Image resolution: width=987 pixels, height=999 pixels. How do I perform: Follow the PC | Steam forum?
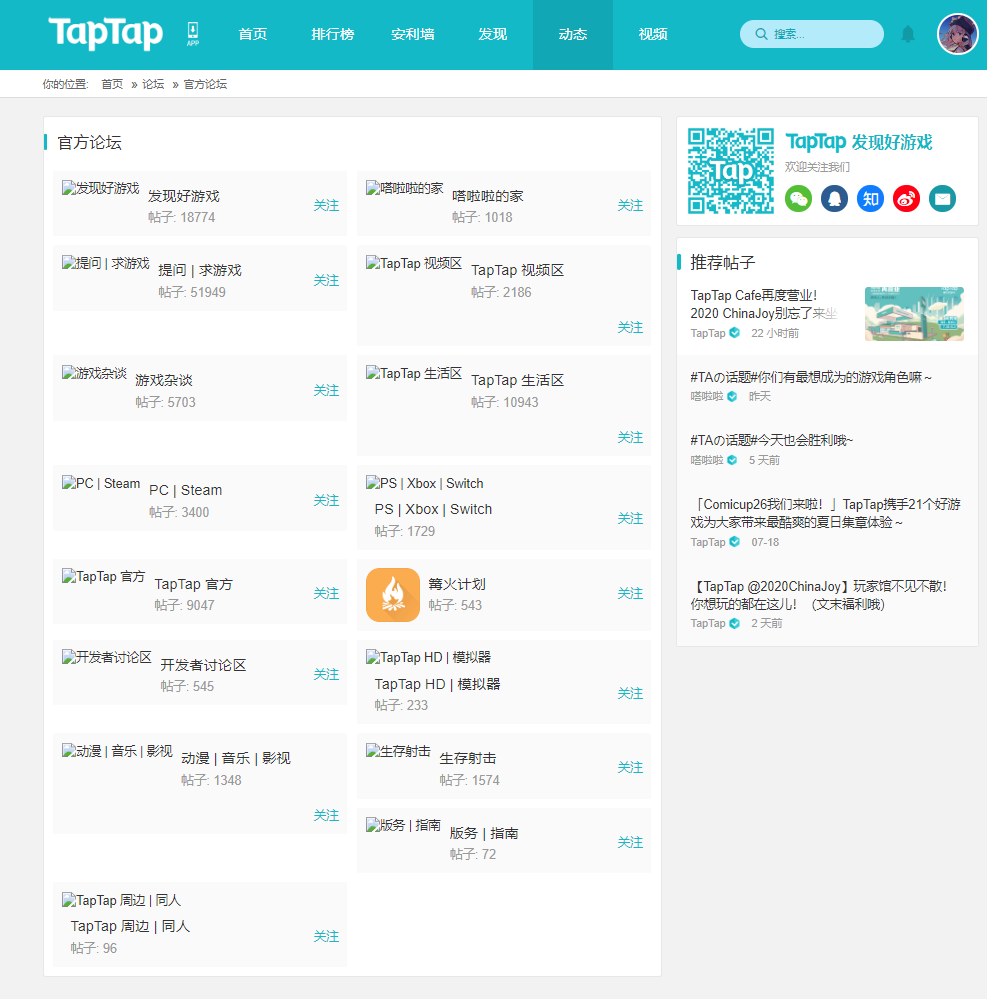(x=326, y=500)
